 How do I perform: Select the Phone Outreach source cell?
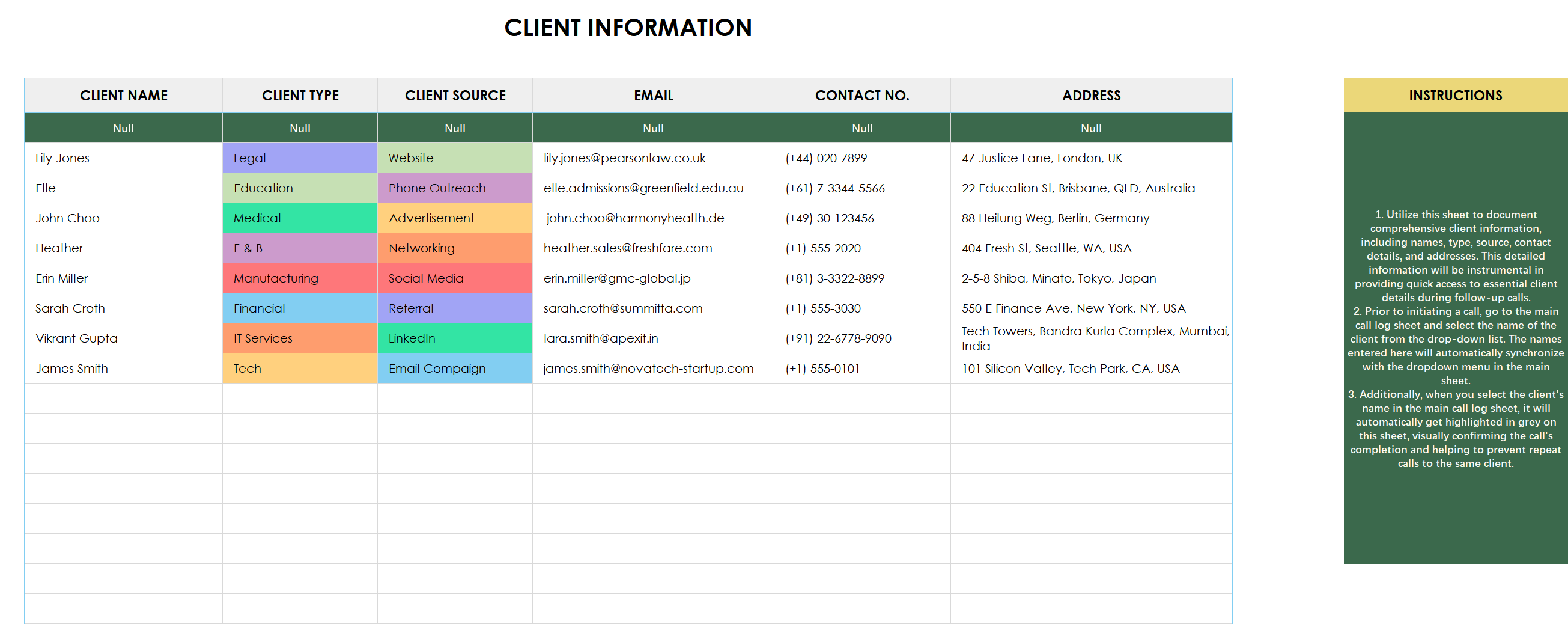tap(455, 188)
